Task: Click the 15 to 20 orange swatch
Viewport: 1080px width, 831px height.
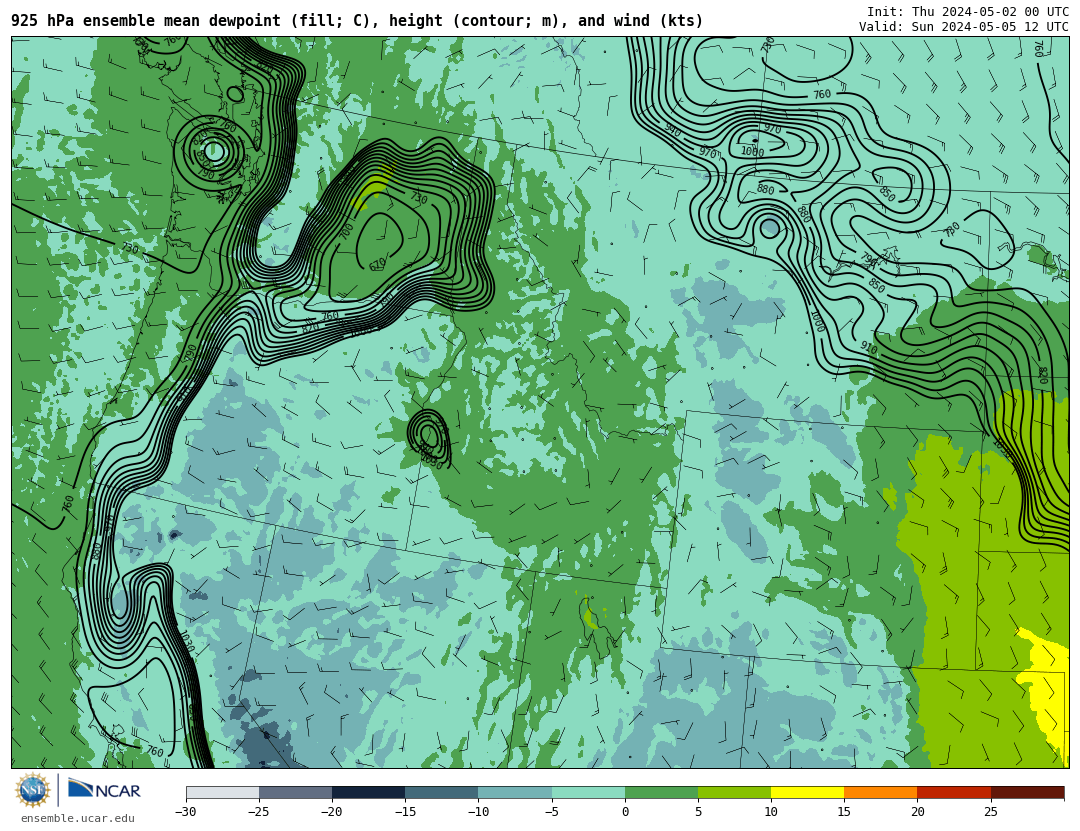Action: tap(881, 793)
